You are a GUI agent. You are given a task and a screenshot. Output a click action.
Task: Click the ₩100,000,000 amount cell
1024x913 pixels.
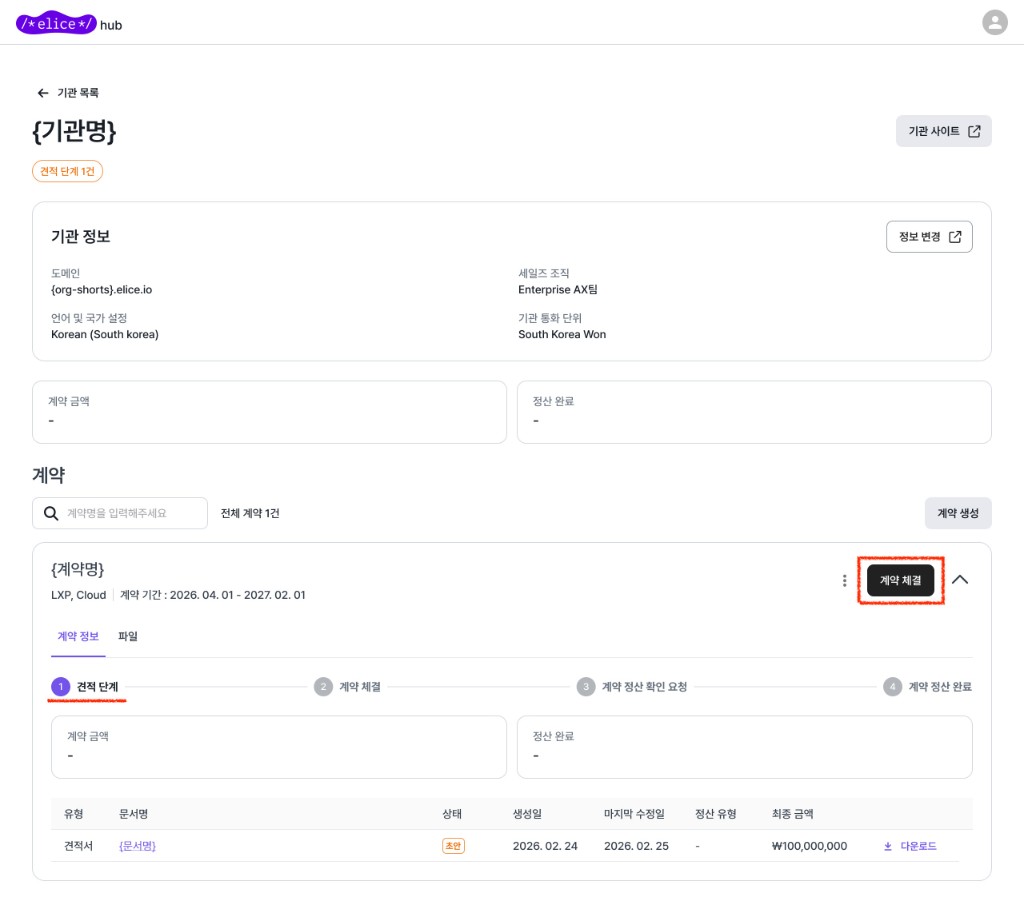[809, 846]
